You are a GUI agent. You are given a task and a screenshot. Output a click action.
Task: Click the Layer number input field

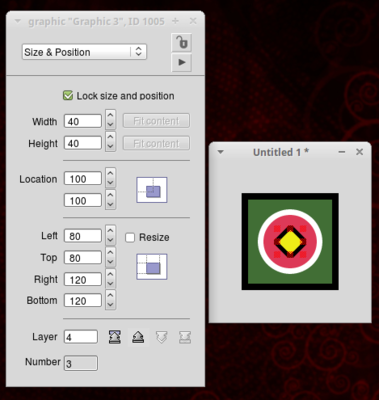coord(81,337)
